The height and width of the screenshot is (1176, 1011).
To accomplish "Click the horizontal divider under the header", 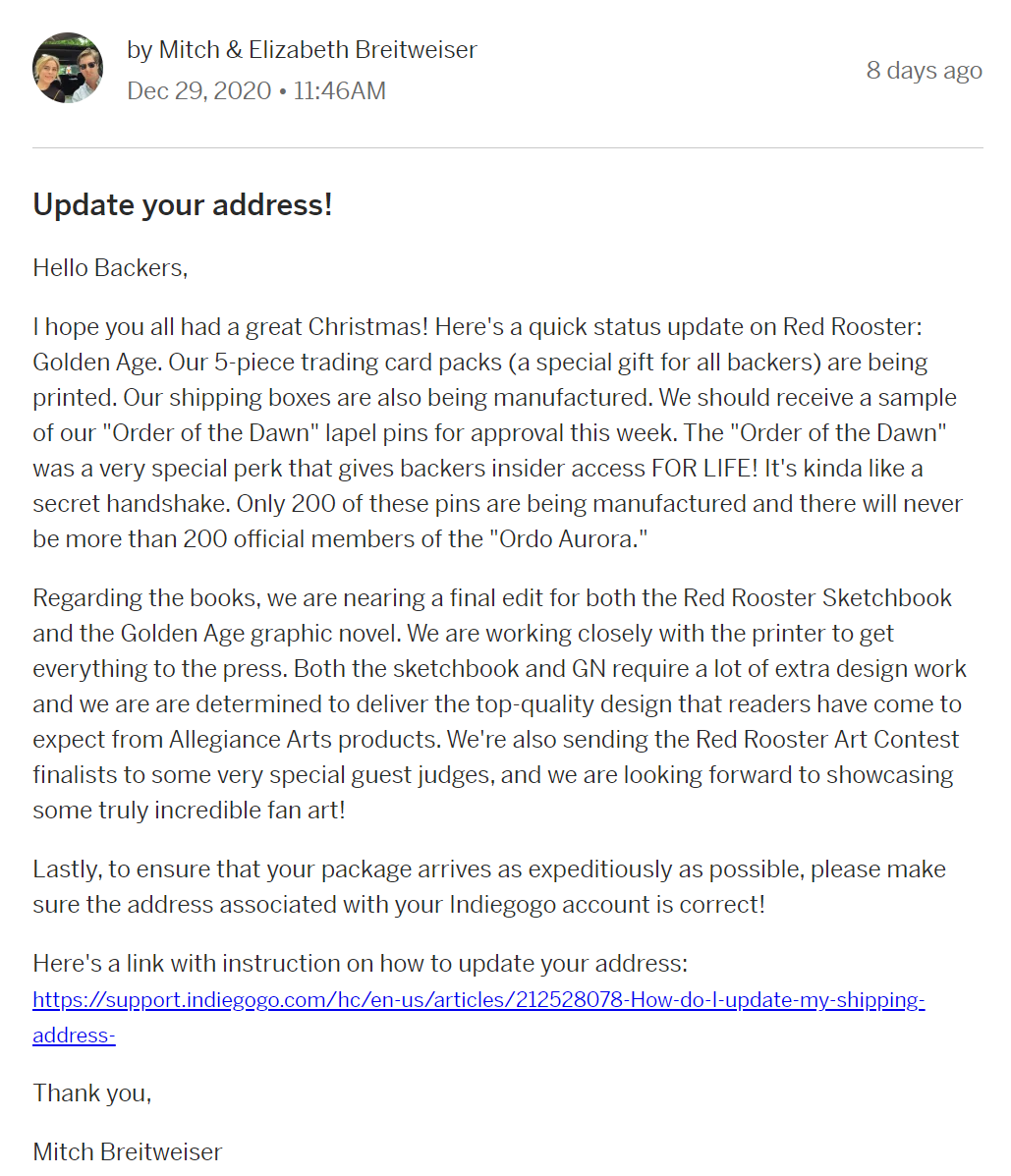I will coord(508,147).
